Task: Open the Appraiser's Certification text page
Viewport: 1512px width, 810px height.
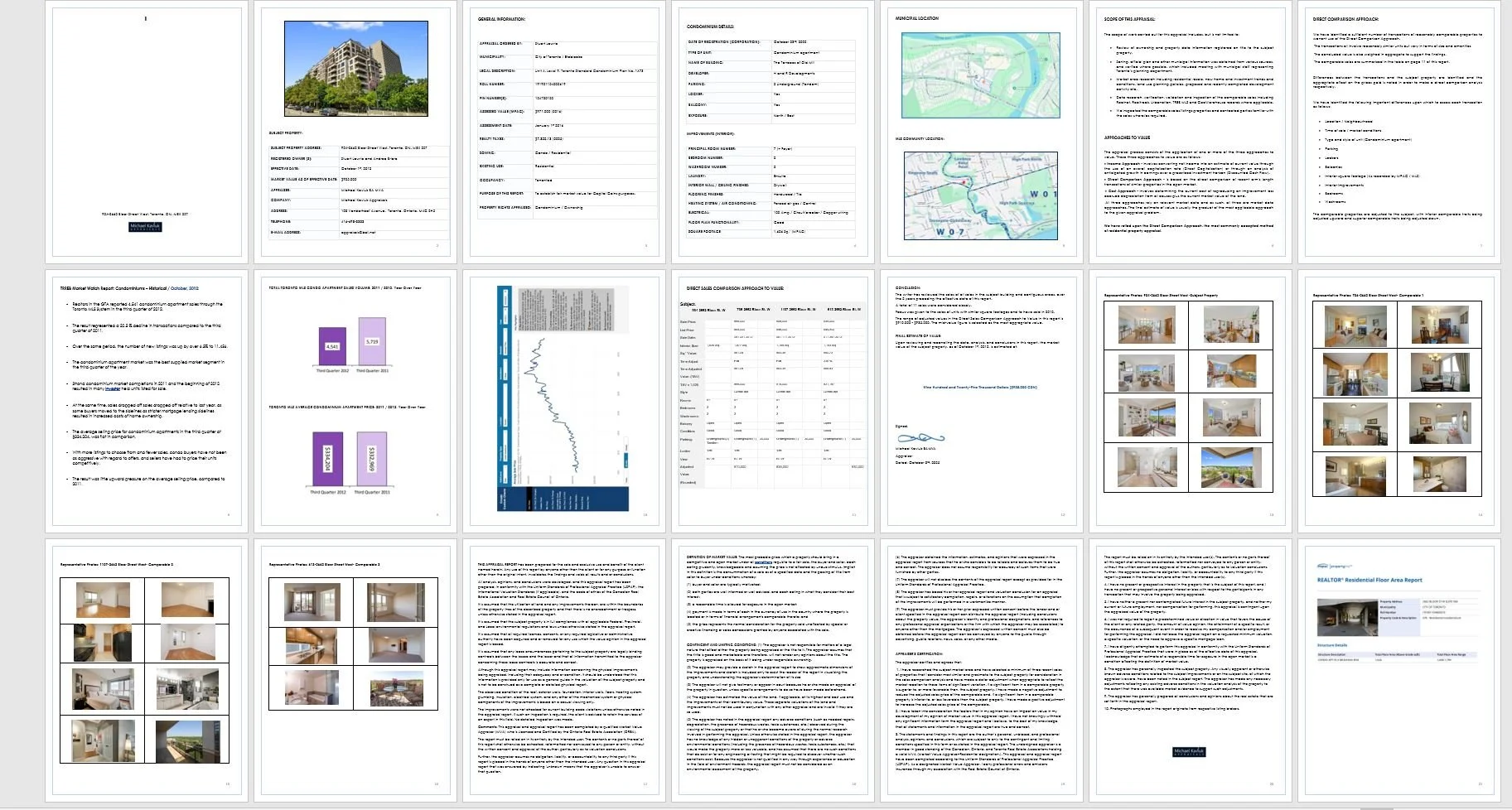Action: pos(982,669)
